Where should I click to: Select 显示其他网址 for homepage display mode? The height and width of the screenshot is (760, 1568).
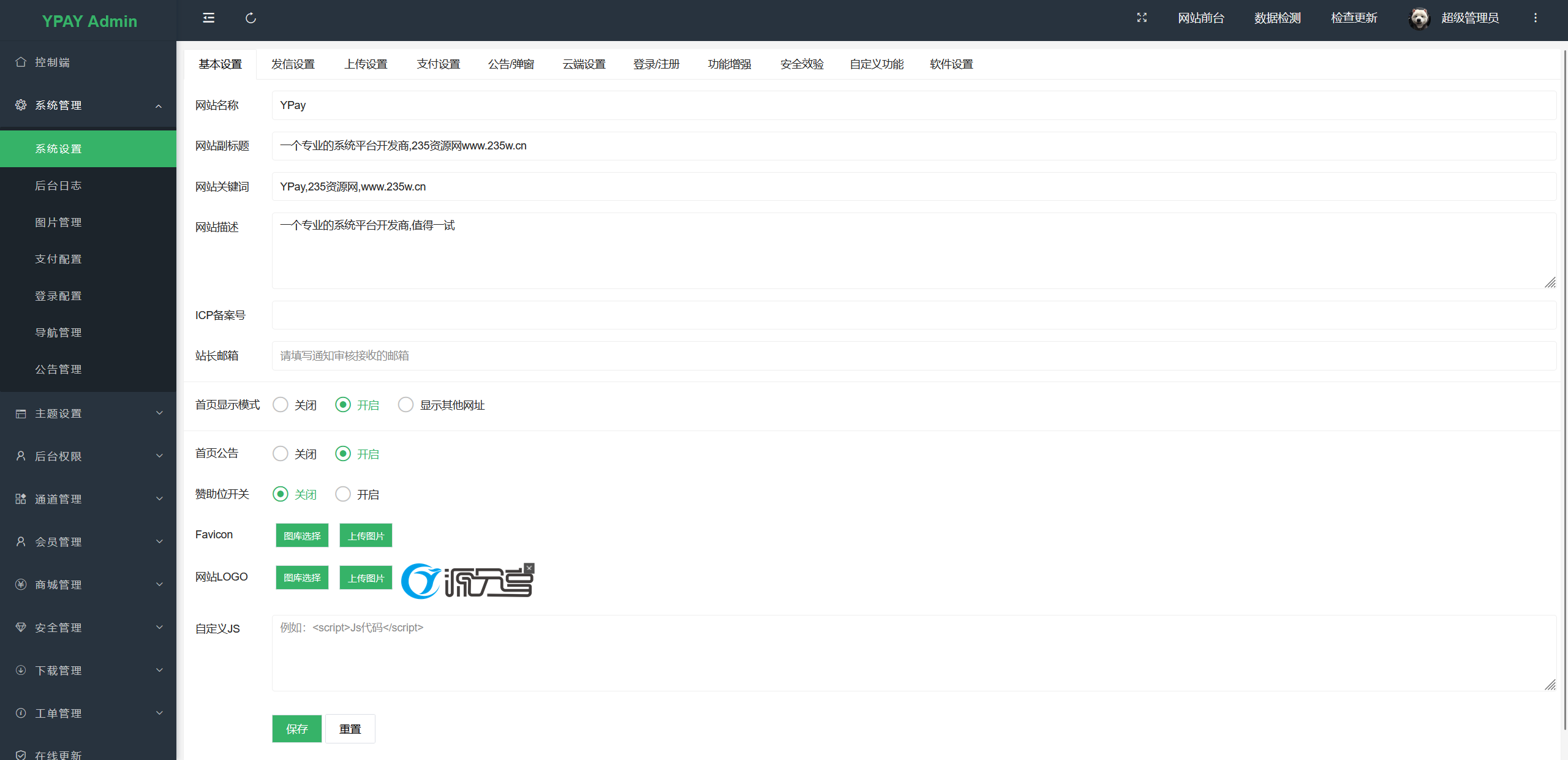click(405, 405)
